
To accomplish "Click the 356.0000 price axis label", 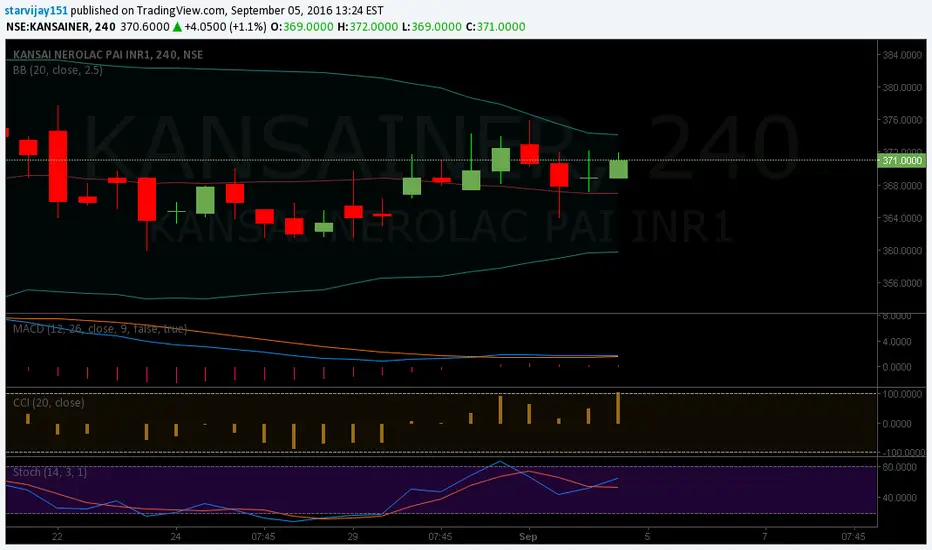I will click(x=902, y=283).
